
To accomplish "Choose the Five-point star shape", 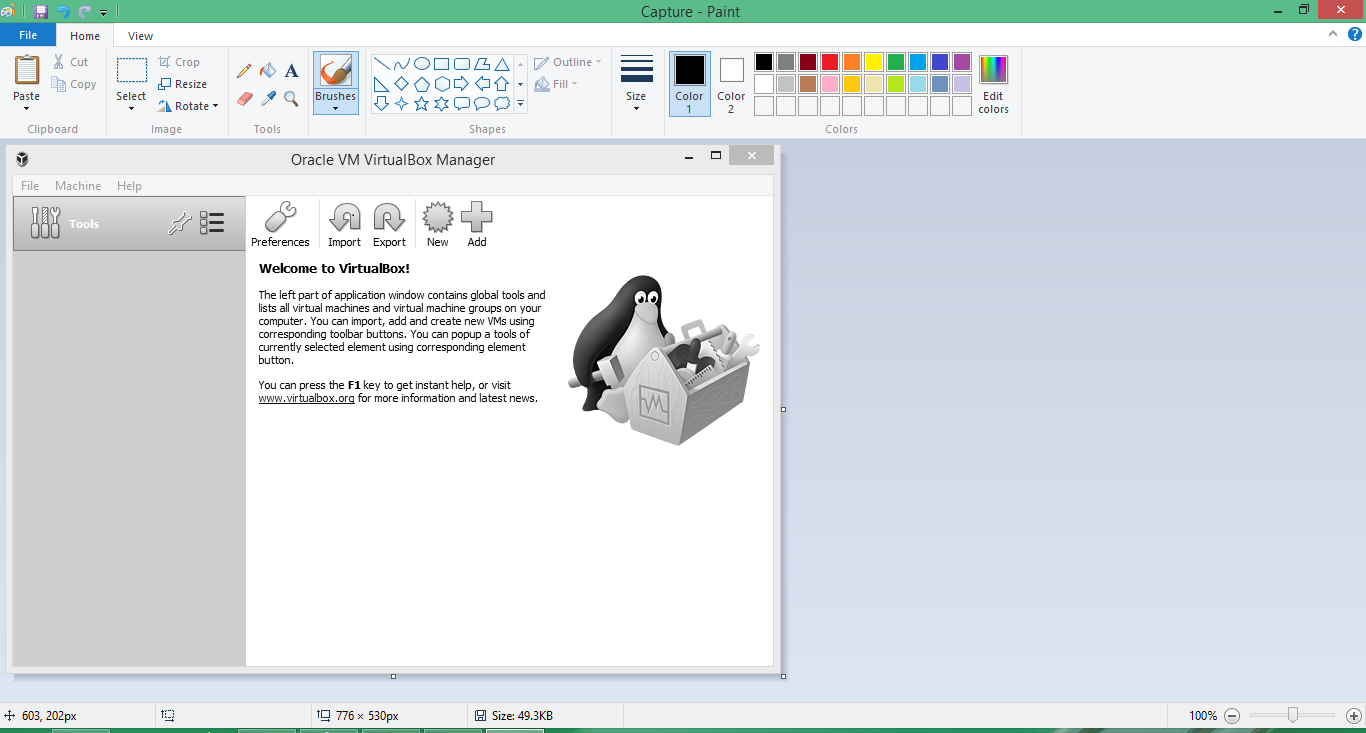I will (x=422, y=103).
